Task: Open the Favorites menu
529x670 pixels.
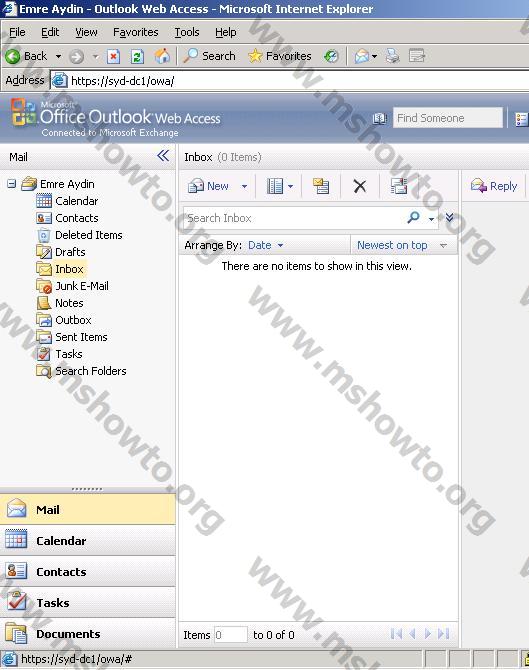Action: [x=135, y=32]
